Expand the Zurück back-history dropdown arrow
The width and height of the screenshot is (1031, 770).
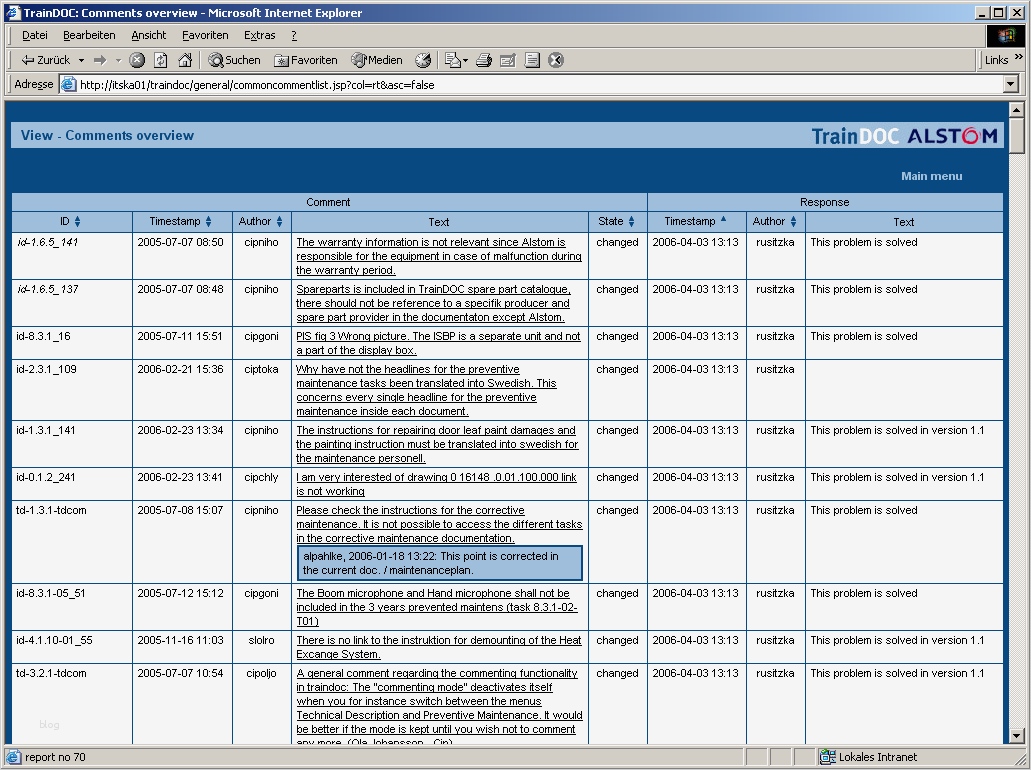(x=82, y=60)
